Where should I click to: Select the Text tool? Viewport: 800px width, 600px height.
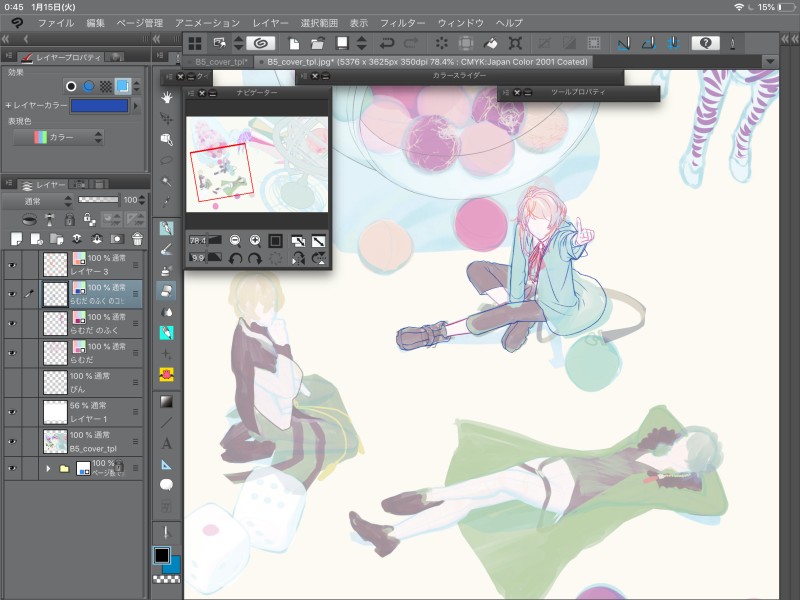point(166,443)
